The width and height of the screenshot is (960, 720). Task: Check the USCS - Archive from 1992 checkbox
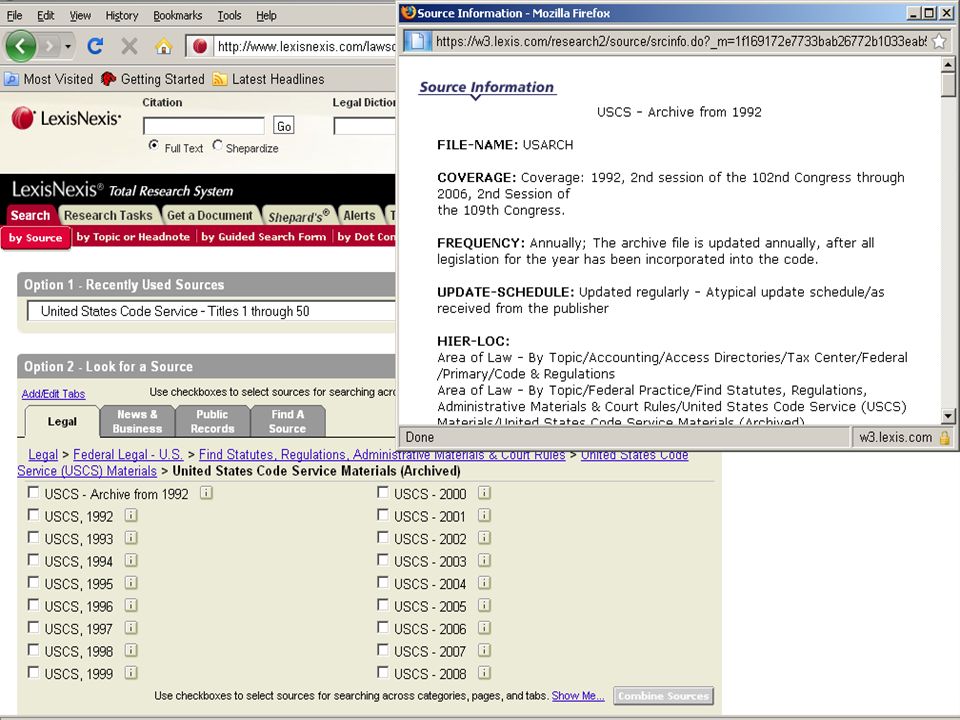[x=33, y=492]
